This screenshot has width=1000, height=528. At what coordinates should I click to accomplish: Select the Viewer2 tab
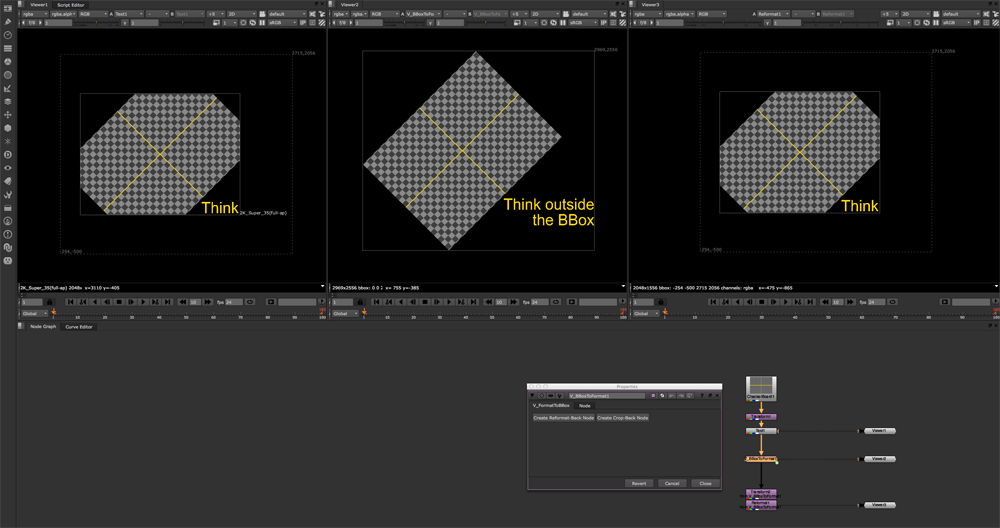tap(349, 4)
